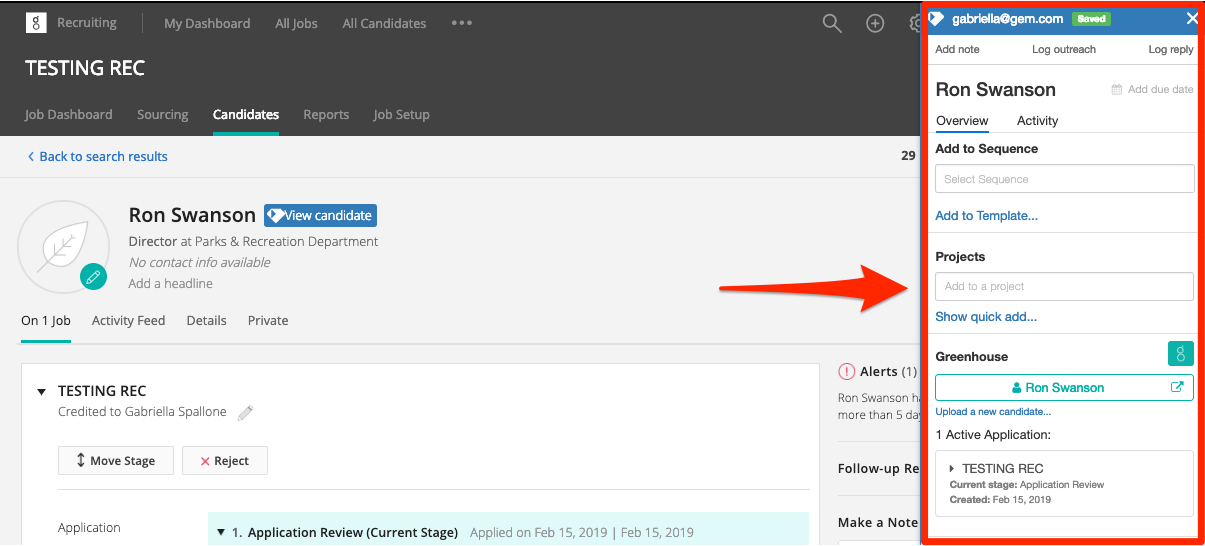Viewport: 1205px width, 546px height.
Task: Click Add note in Gem panel
Action: tap(957, 49)
